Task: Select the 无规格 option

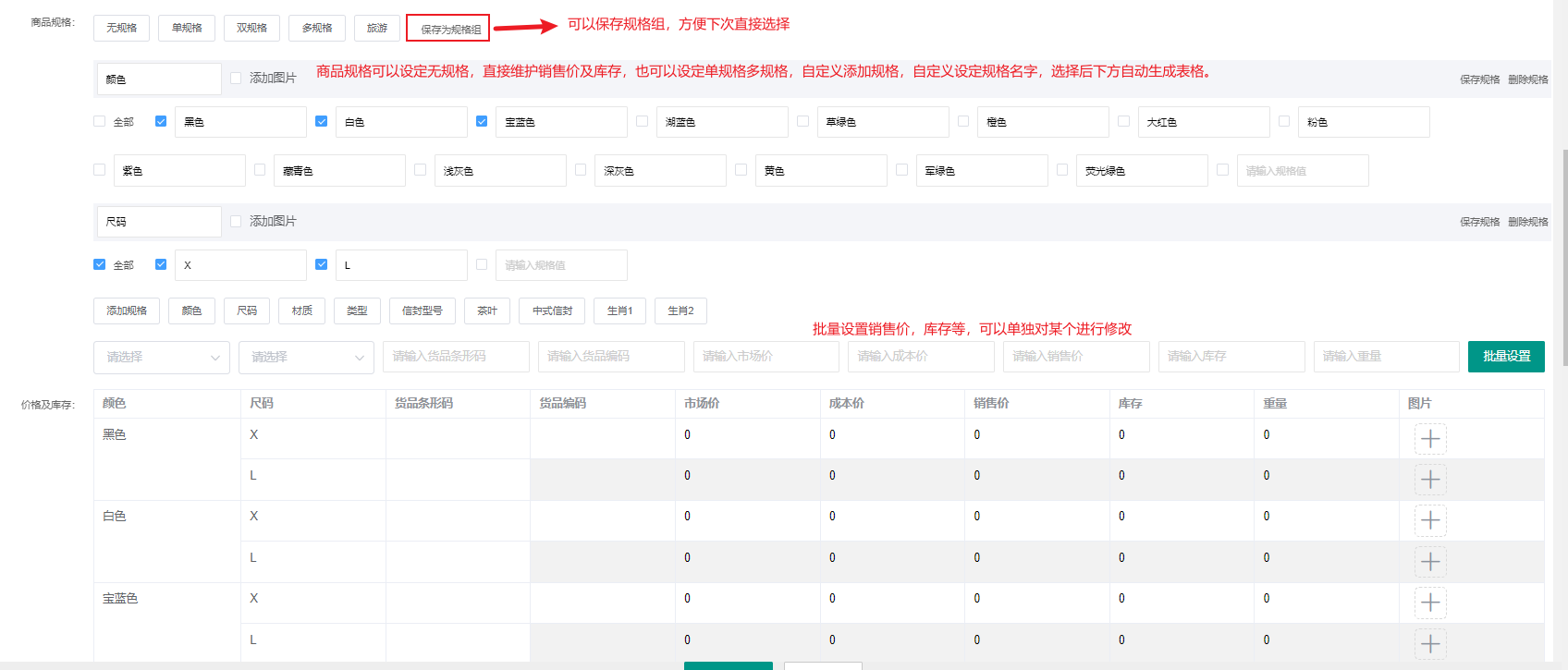Action: tap(121, 28)
